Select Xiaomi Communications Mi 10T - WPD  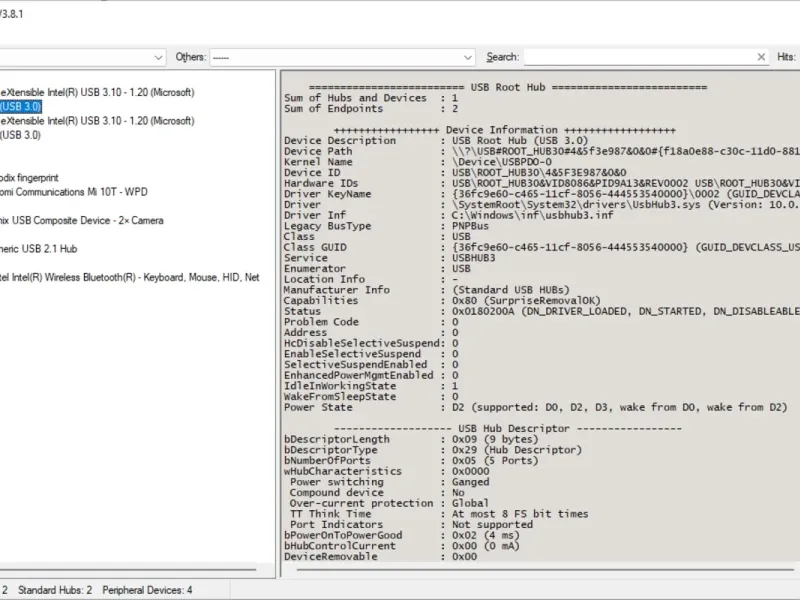click(73, 192)
